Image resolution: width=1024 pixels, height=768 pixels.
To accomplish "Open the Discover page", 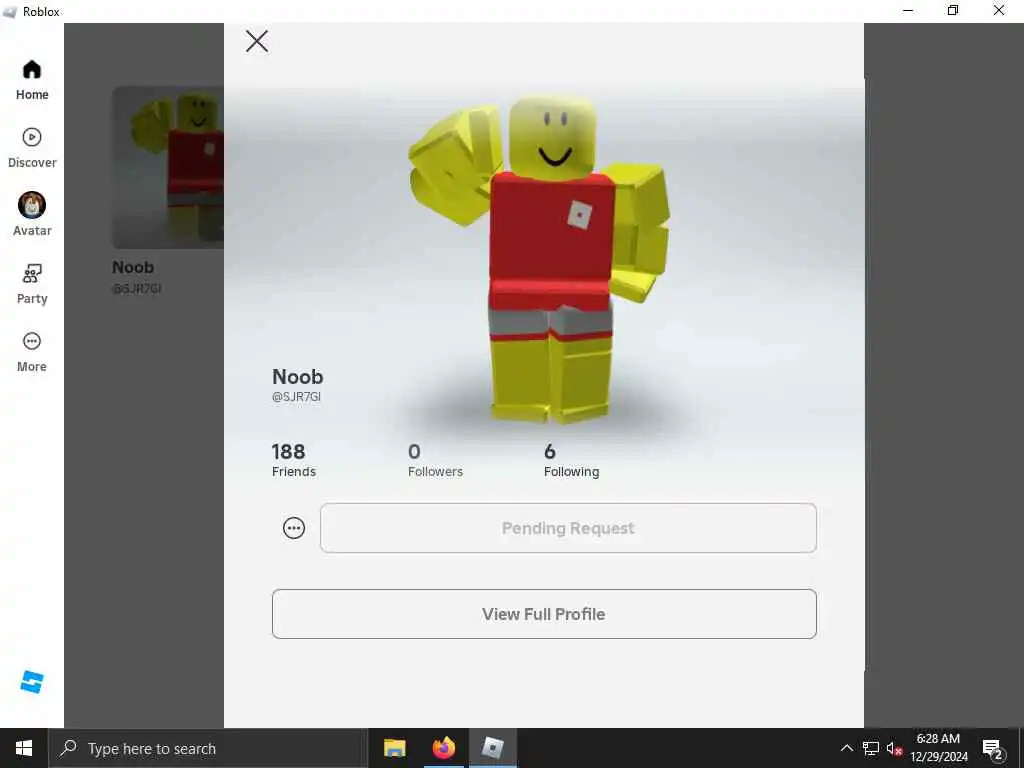I will tap(31, 148).
